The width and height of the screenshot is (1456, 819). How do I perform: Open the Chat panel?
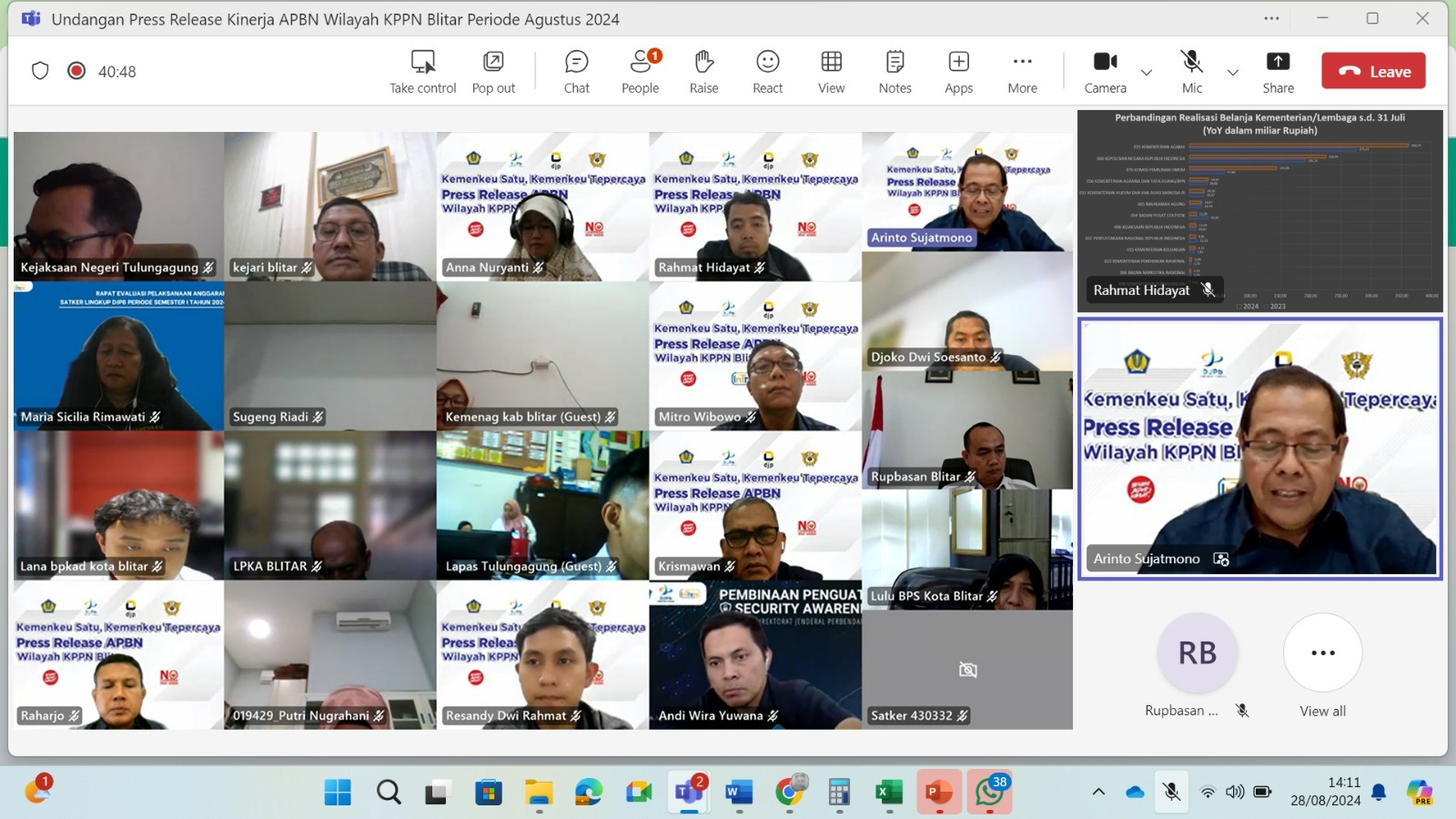pyautogui.click(x=576, y=71)
